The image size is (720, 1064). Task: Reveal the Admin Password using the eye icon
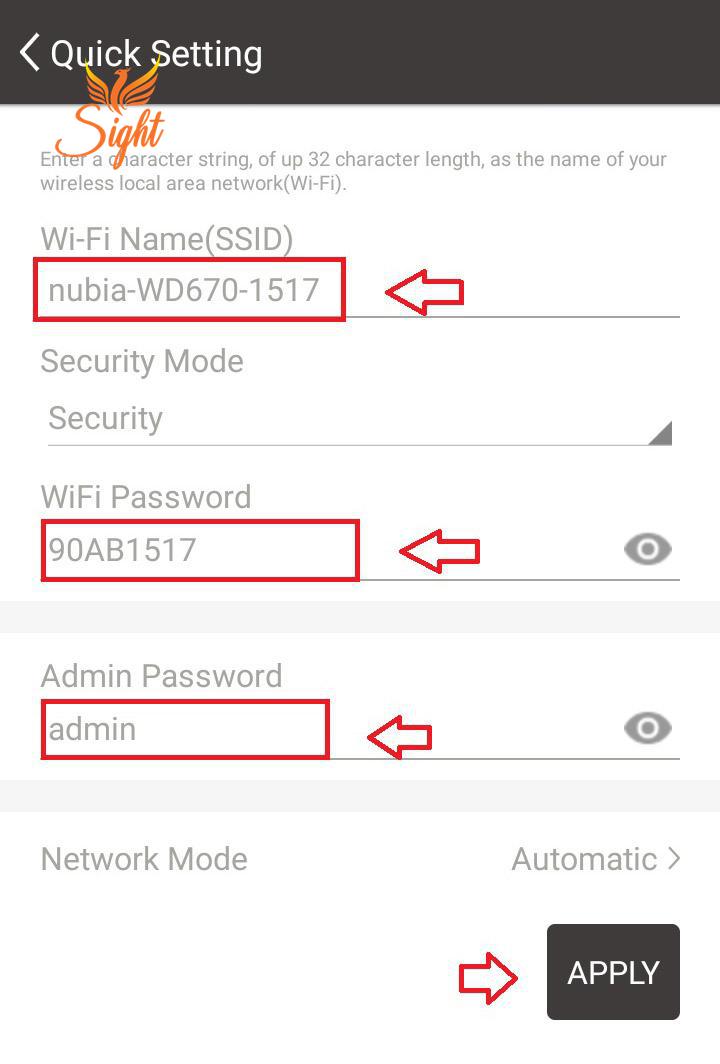[x=646, y=728]
